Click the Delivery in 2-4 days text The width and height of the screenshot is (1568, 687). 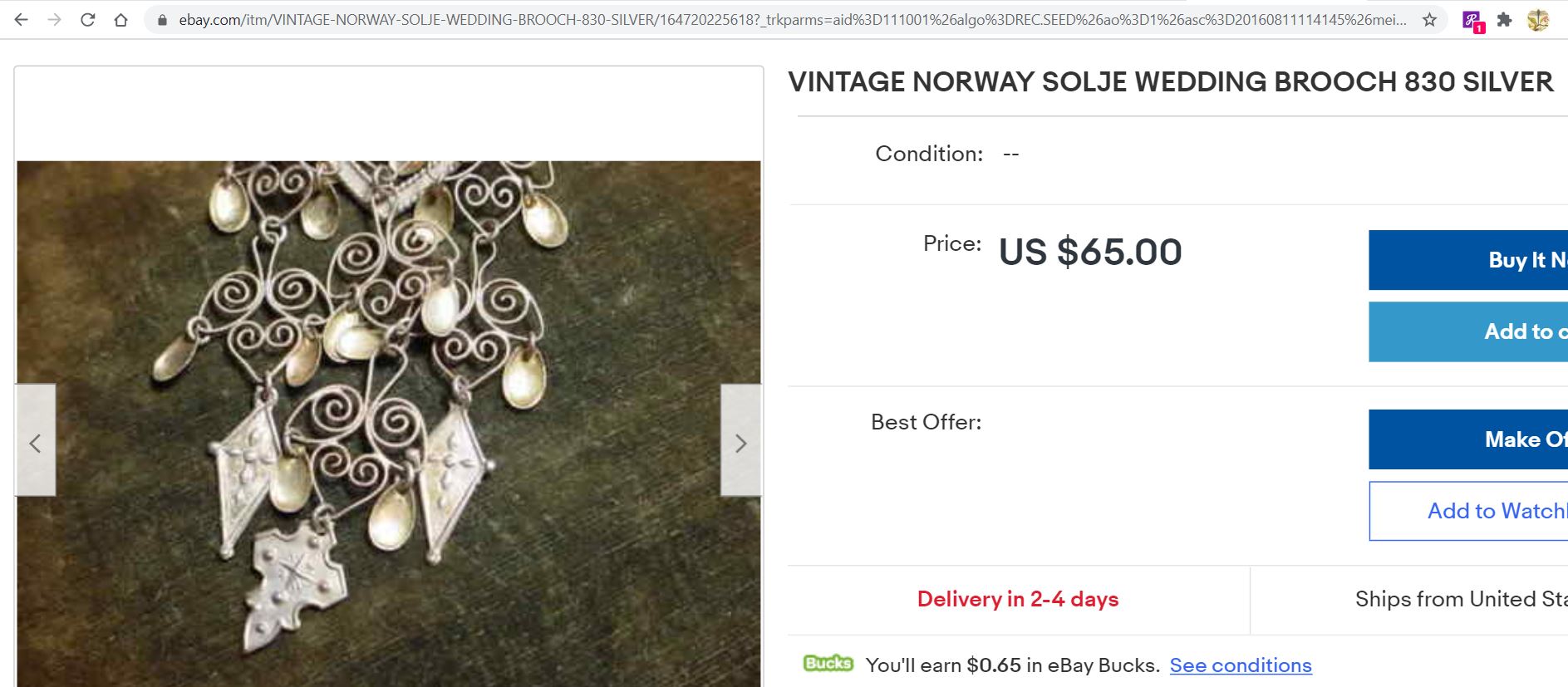pos(1017,599)
